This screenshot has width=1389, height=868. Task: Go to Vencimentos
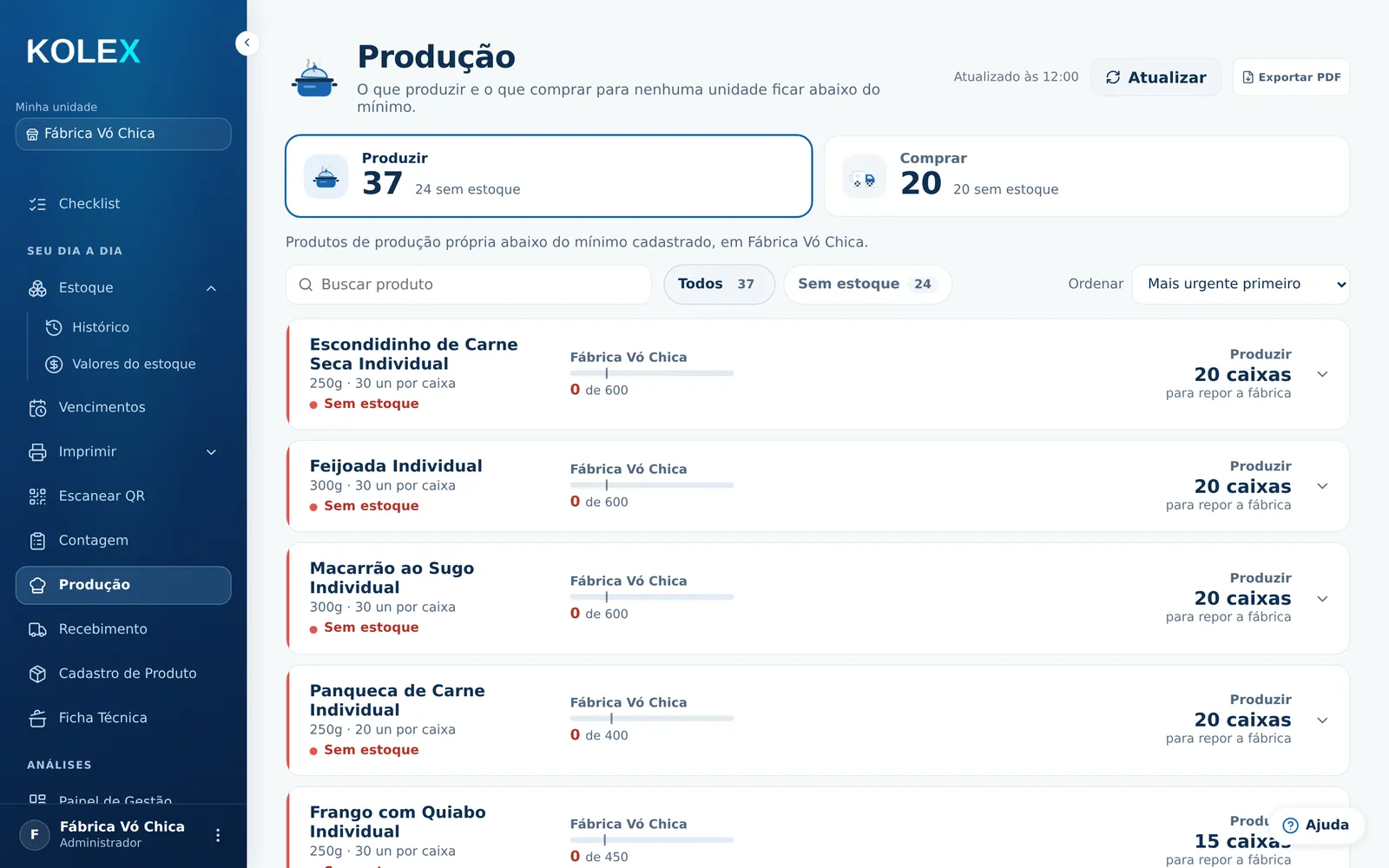[x=123, y=407]
